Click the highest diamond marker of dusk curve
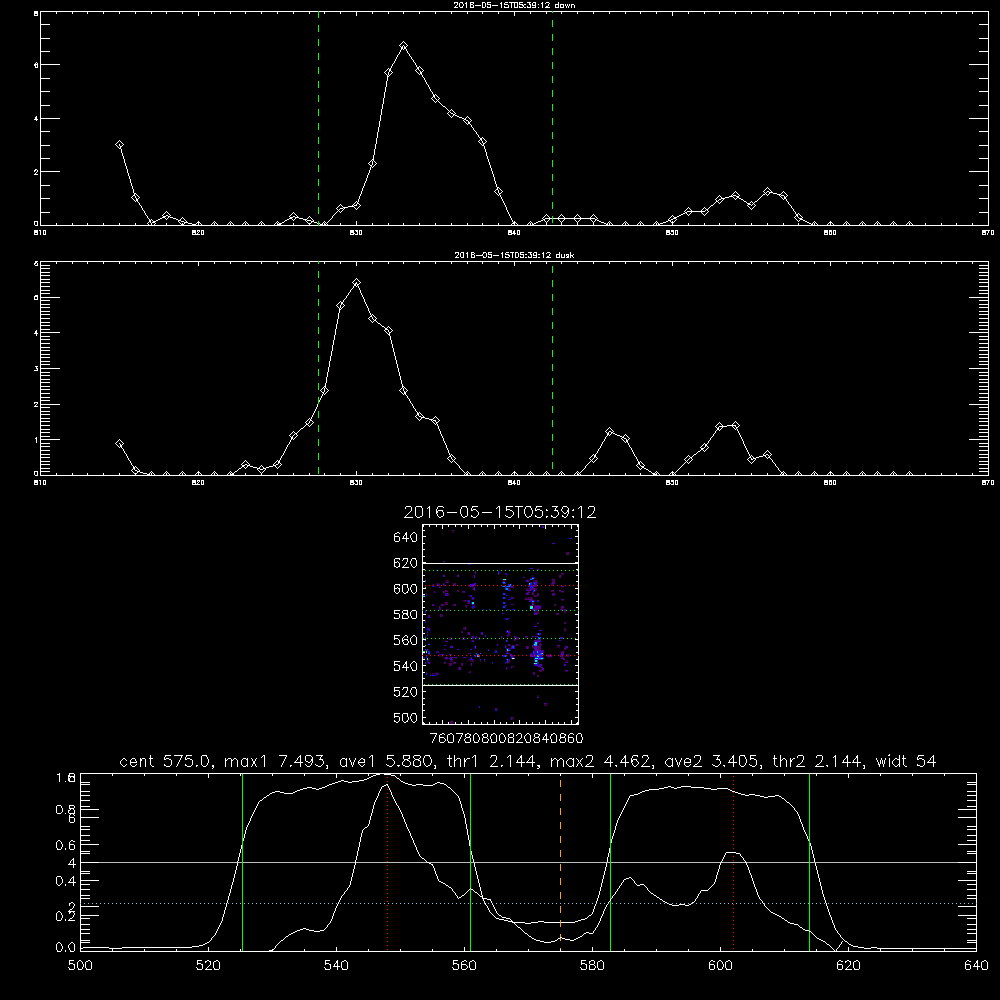The image size is (1000, 1000). point(357,283)
